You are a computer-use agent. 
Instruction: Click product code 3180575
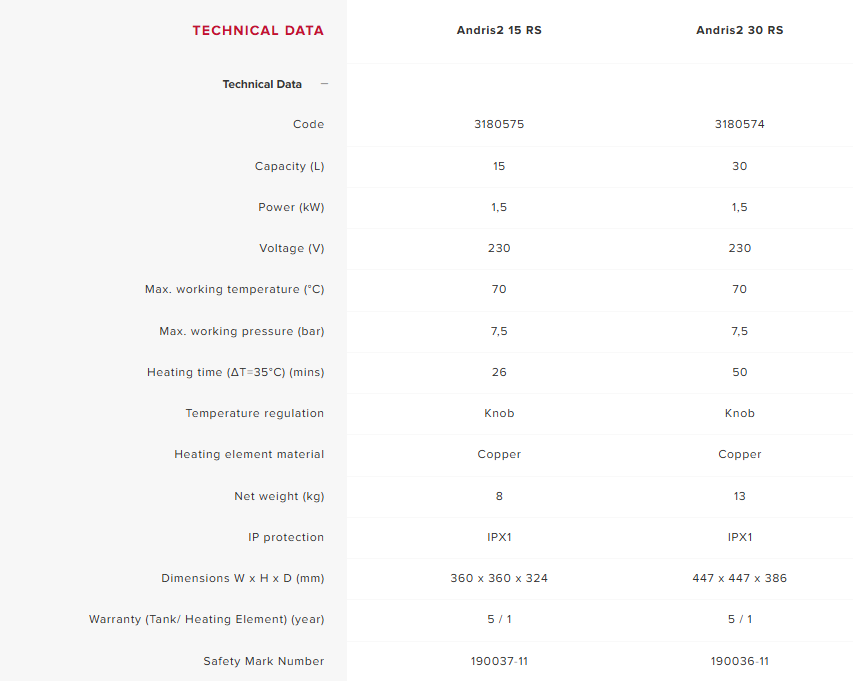pos(499,124)
